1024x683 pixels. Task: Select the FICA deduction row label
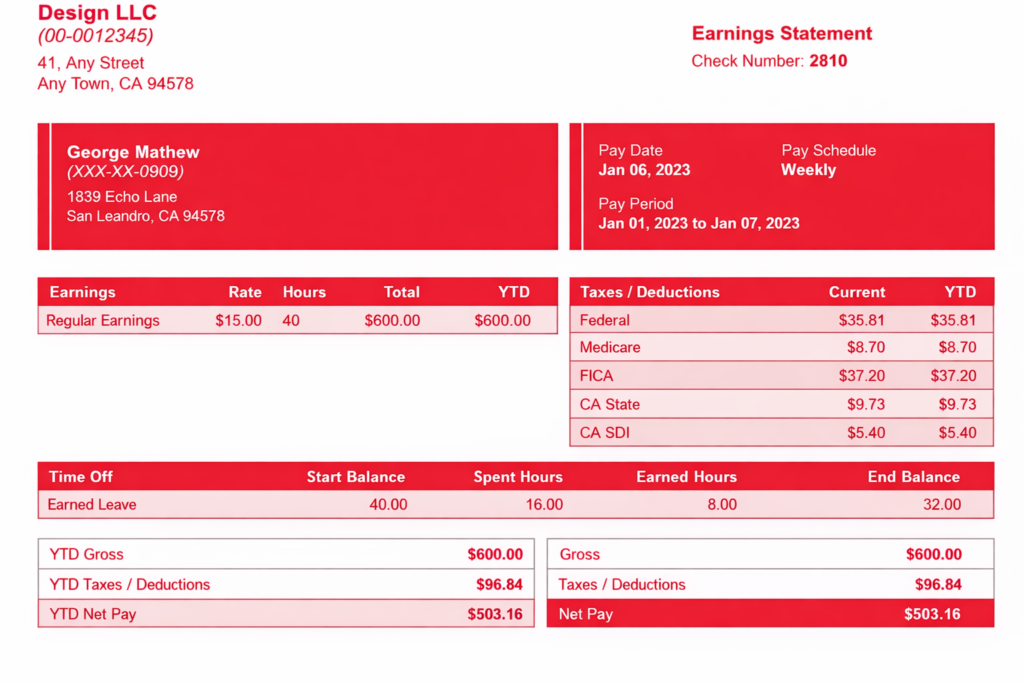(597, 376)
